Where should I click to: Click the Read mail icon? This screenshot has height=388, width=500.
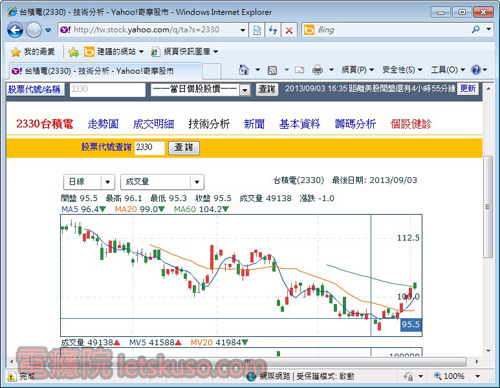[300, 70]
